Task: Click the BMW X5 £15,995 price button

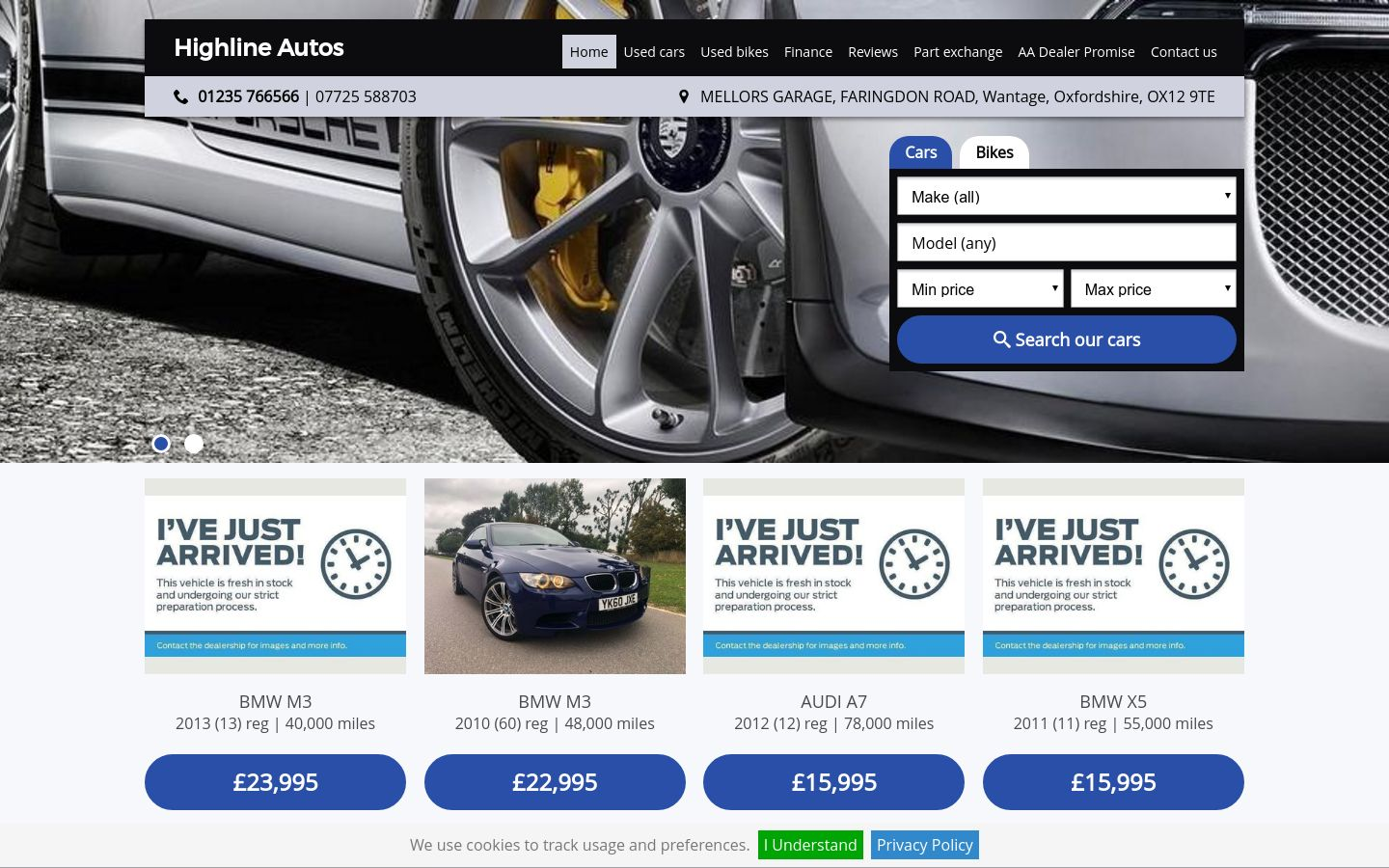Action: (x=1113, y=782)
